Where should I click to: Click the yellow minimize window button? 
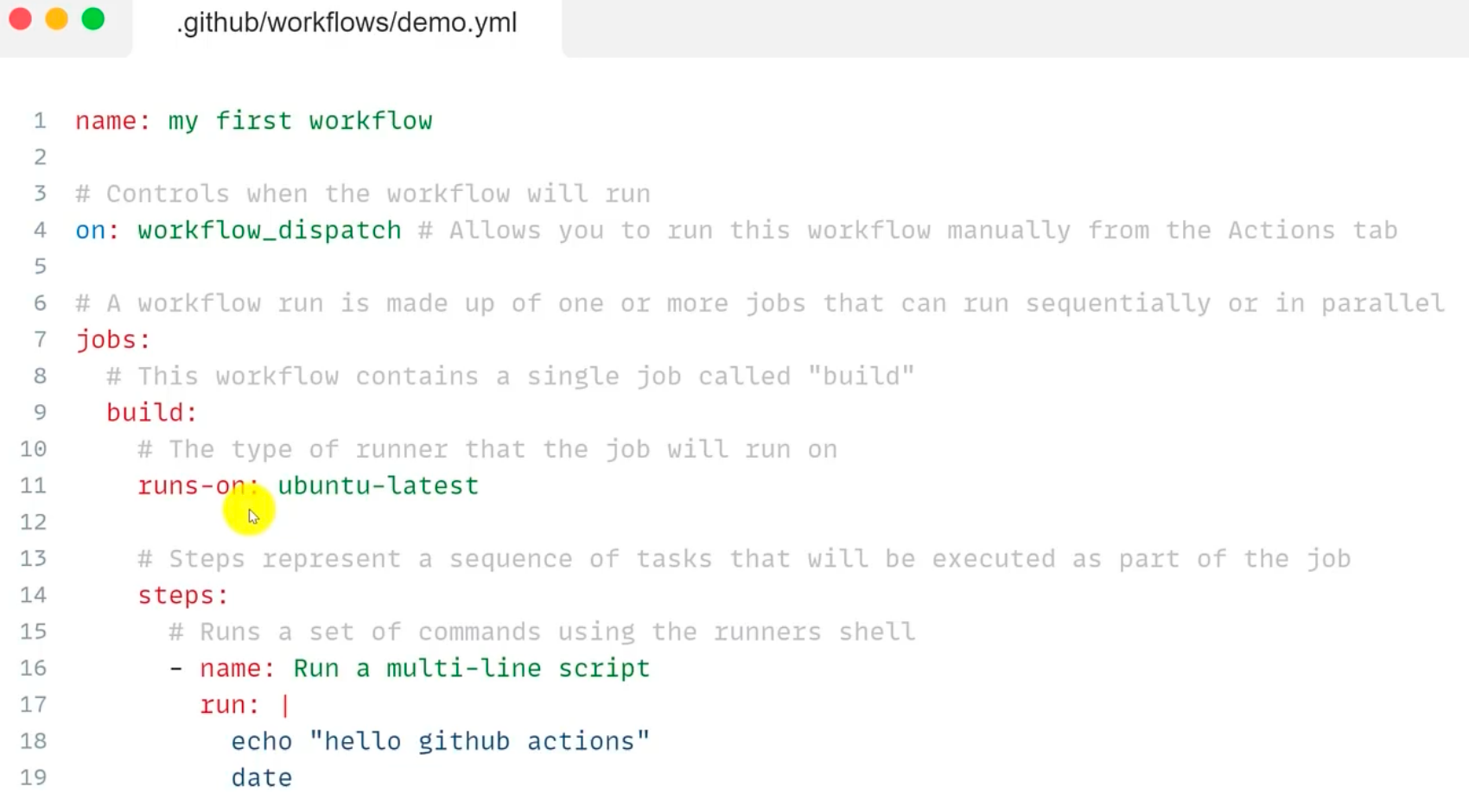point(56,19)
